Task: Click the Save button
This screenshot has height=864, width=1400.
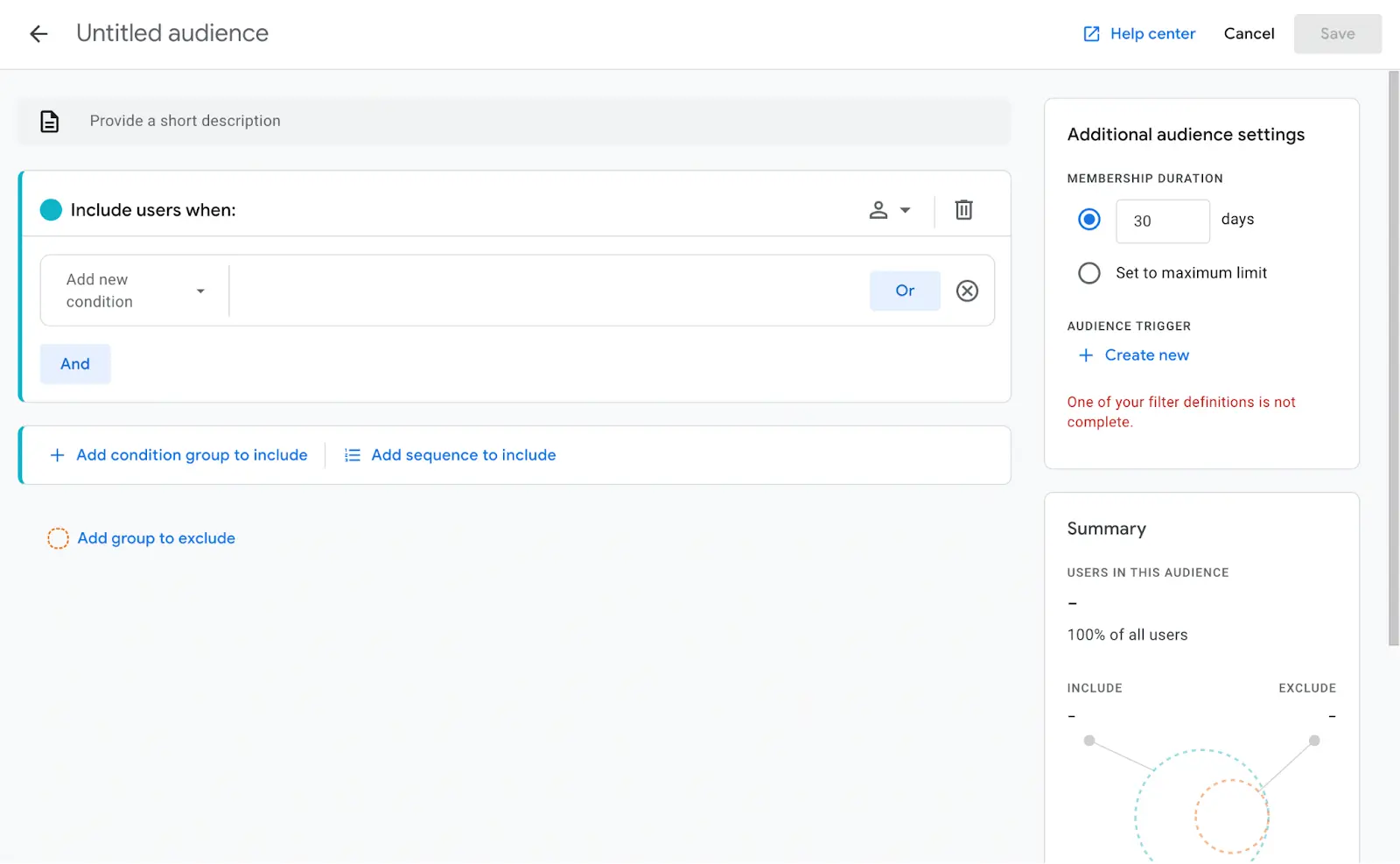Action: (1338, 34)
